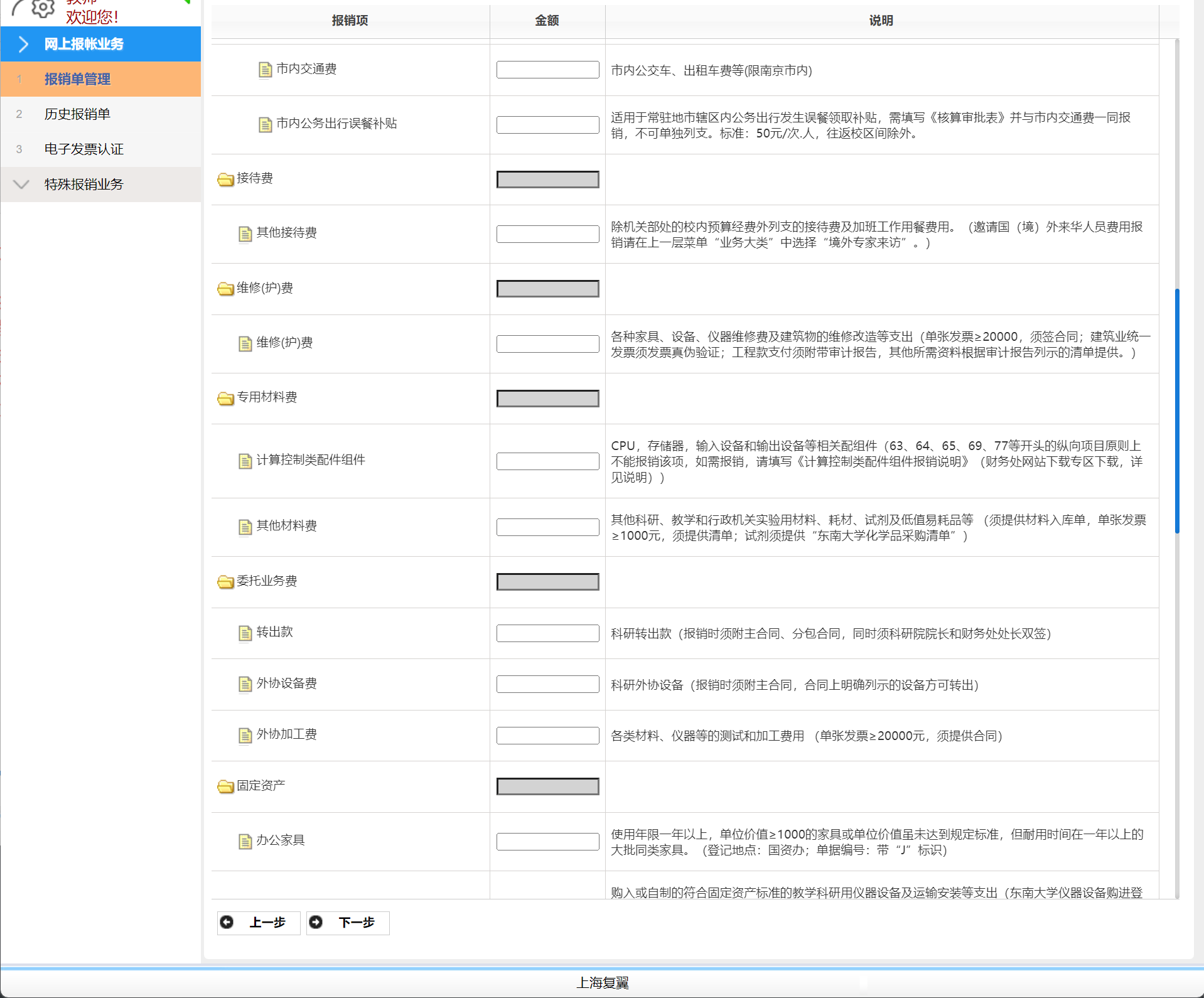Go to previous step with 上一步
1204x998 pixels.
click(259, 923)
